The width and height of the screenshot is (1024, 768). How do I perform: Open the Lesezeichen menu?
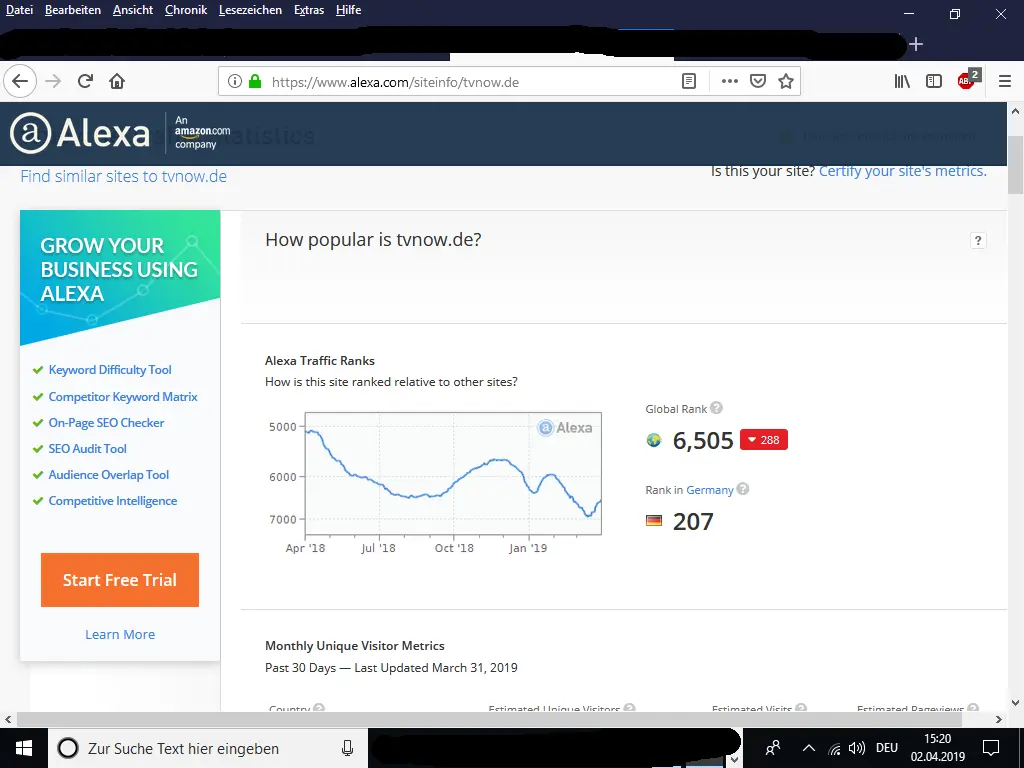click(250, 10)
